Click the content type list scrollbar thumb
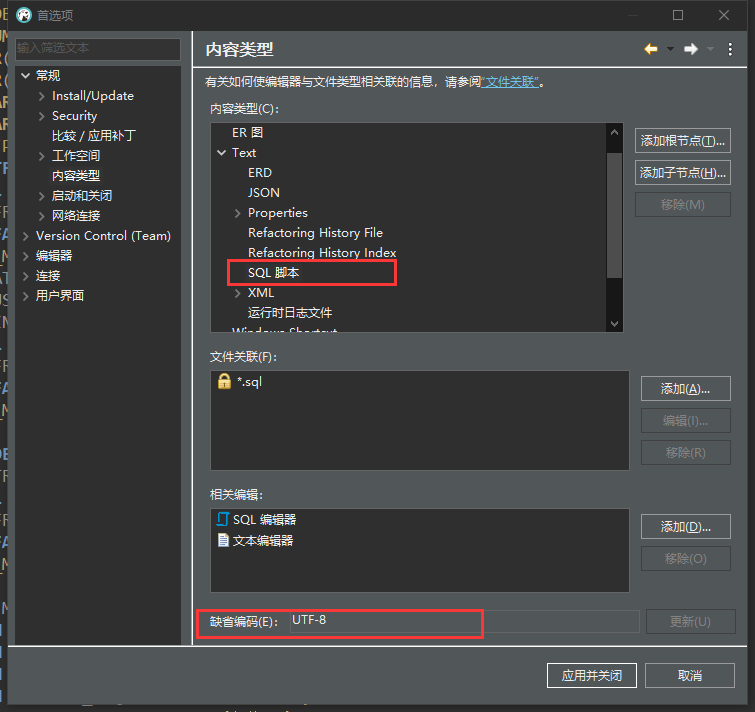Screen dimensions: 755x712 [x=614, y=215]
